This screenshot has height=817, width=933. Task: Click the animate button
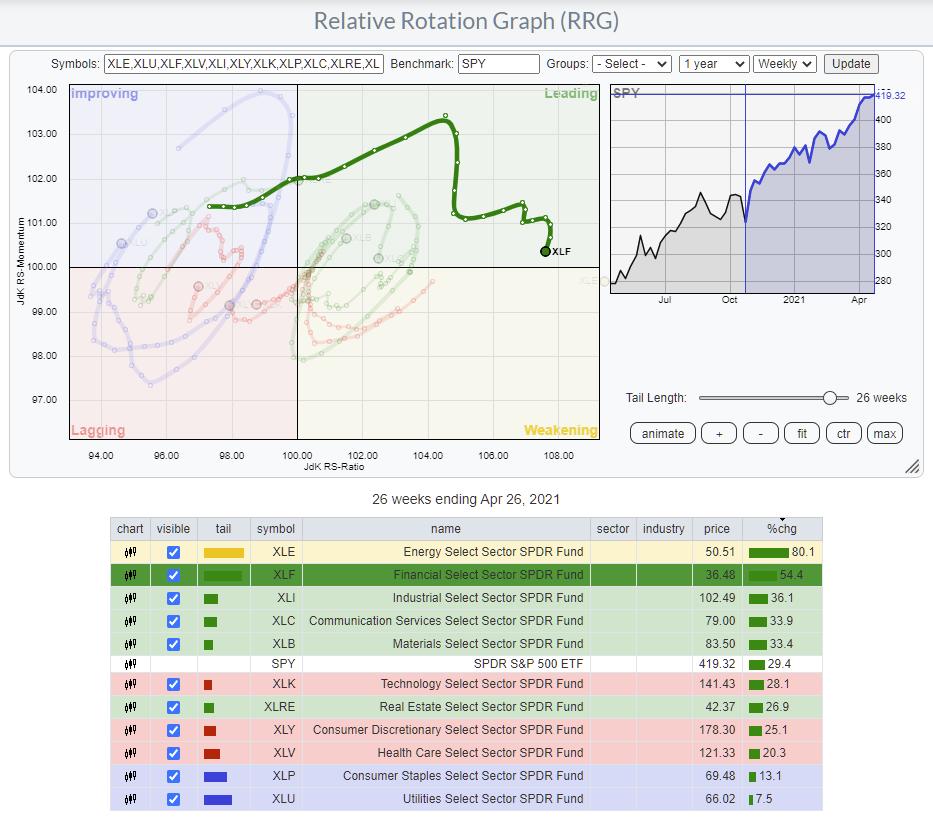tap(662, 433)
